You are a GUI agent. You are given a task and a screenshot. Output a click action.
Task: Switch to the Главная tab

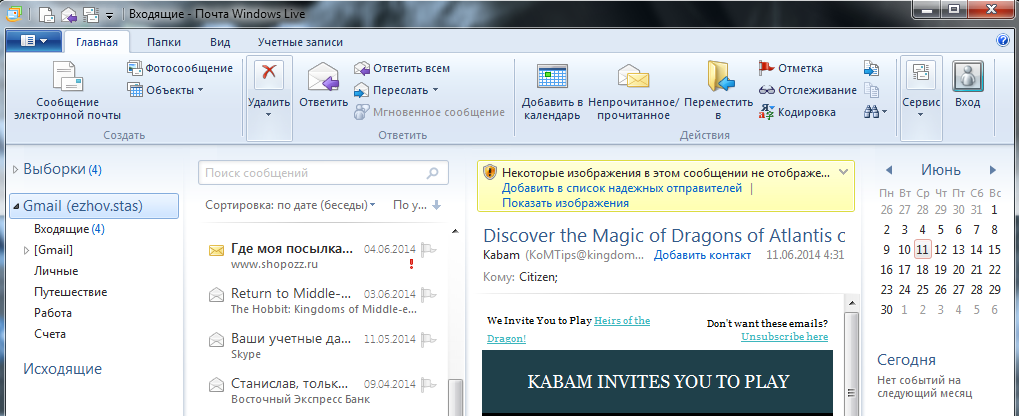pos(97,42)
